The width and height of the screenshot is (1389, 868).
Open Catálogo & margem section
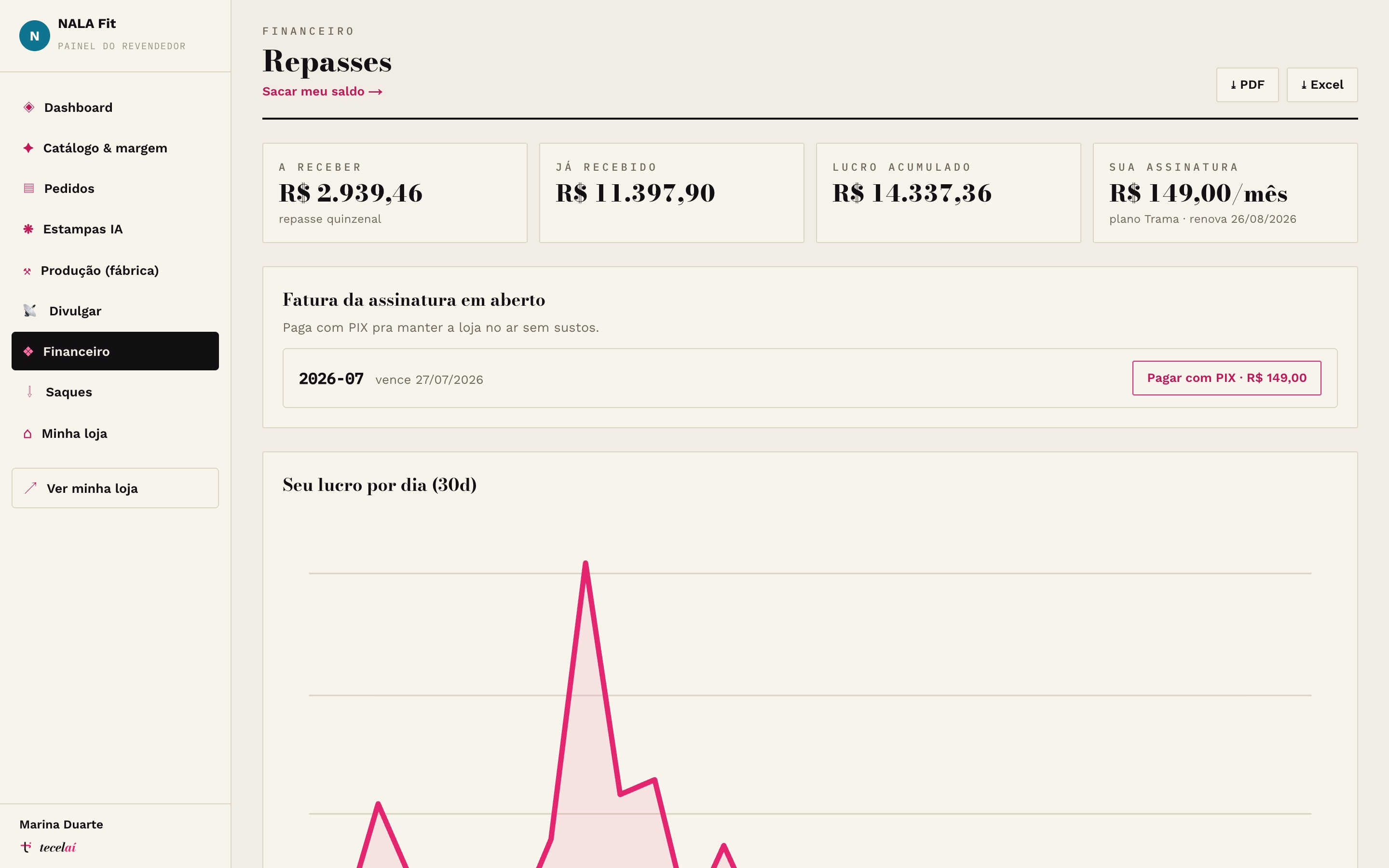pyautogui.click(x=115, y=148)
